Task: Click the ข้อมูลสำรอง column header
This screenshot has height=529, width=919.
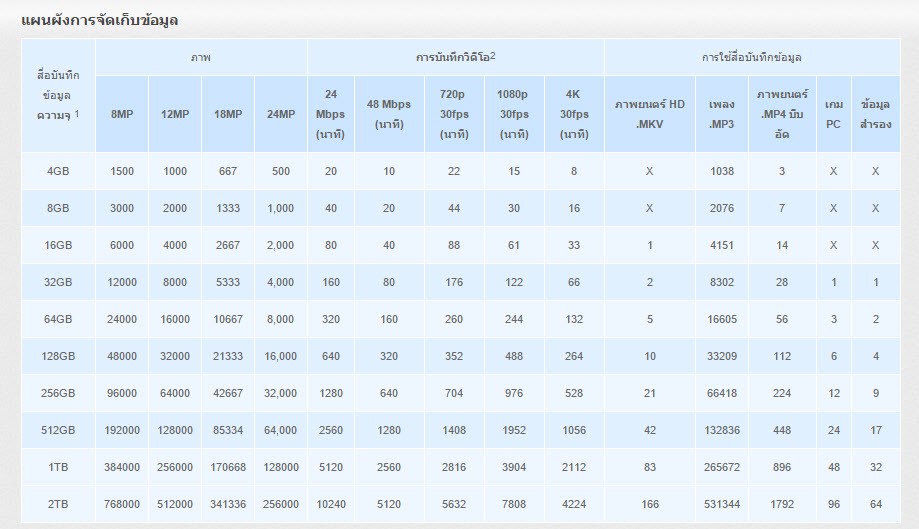Action: point(876,114)
